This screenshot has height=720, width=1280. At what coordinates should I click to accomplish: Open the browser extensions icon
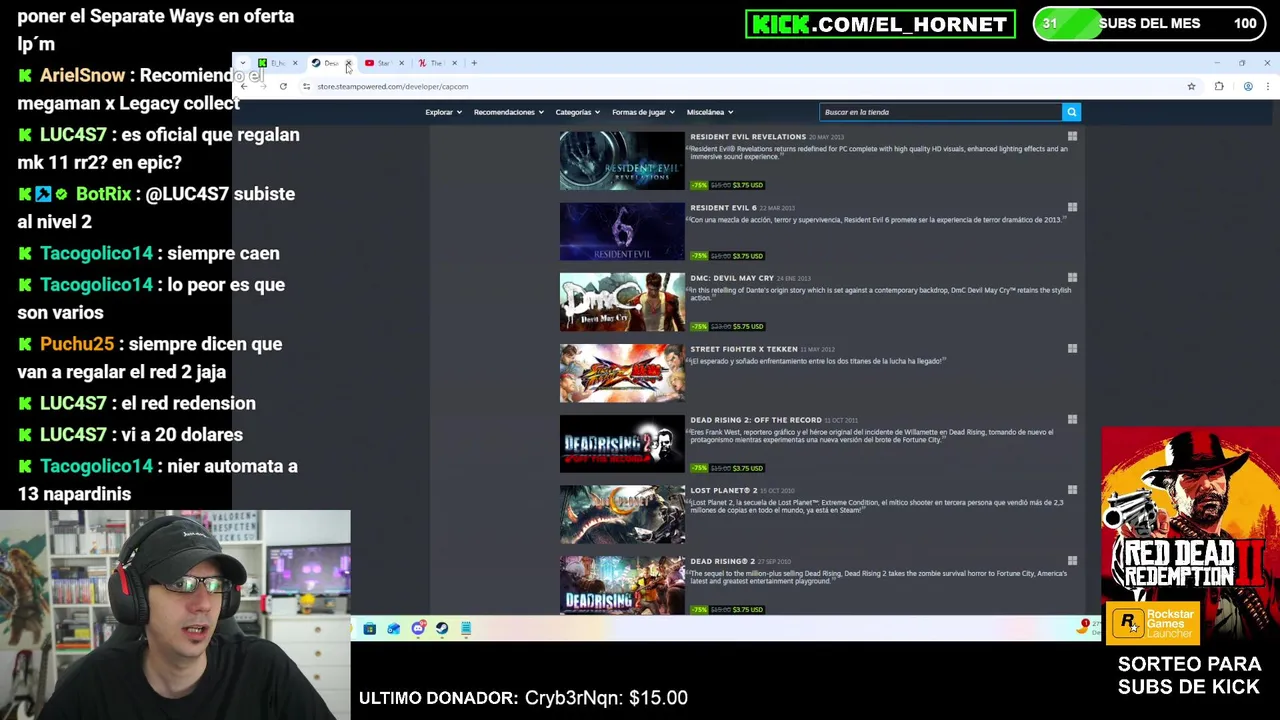coord(1219,86)
